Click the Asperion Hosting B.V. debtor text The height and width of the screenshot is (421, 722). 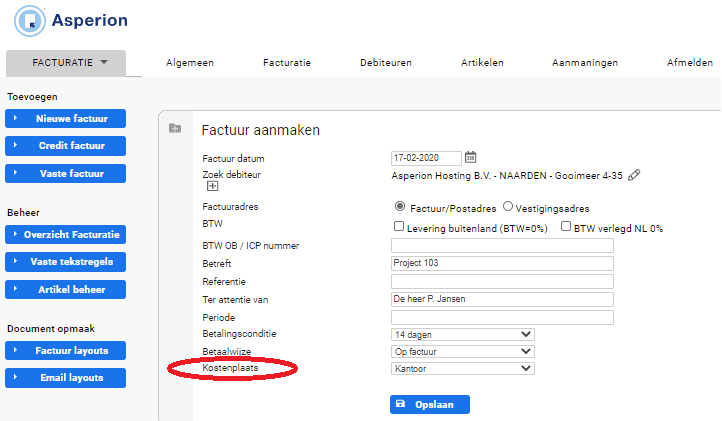(x=507, y=175)
